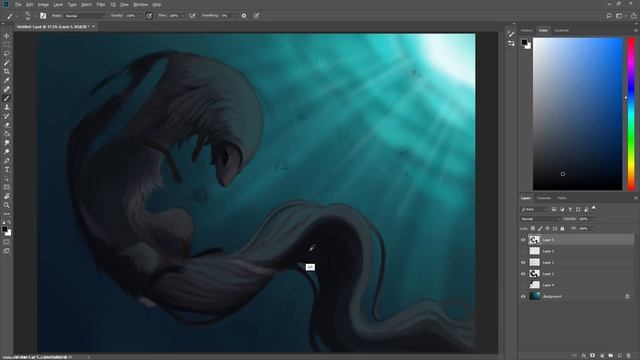Select the Lasso tool
Viewport: 640px width, 360px height.
pyautogui.click(x=7, y=53)
